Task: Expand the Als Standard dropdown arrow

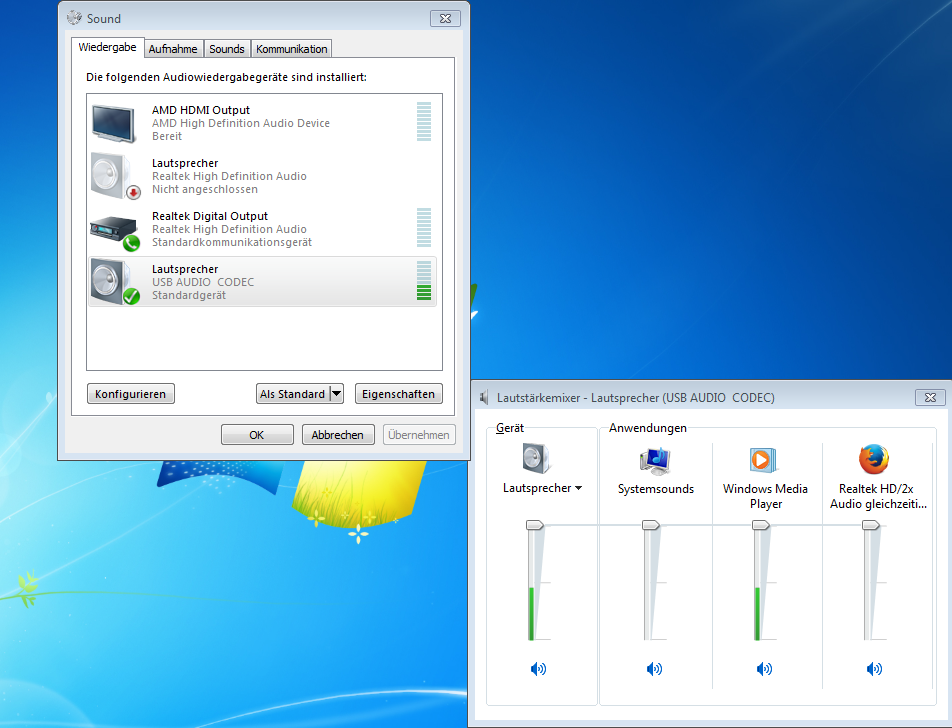Action: tap(336, 394)
